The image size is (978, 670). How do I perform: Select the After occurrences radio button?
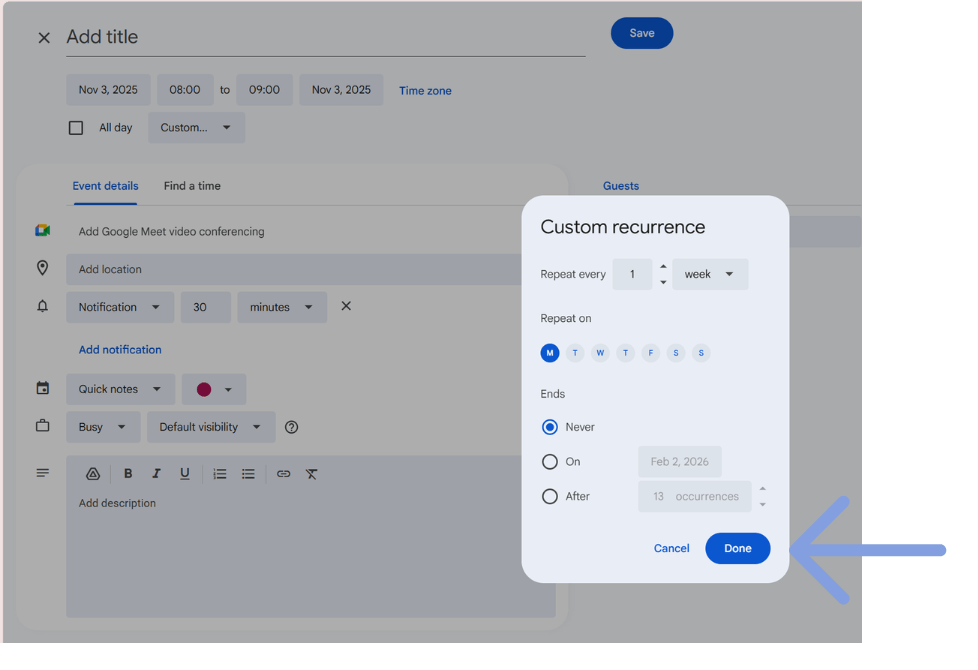click(550, 496)
